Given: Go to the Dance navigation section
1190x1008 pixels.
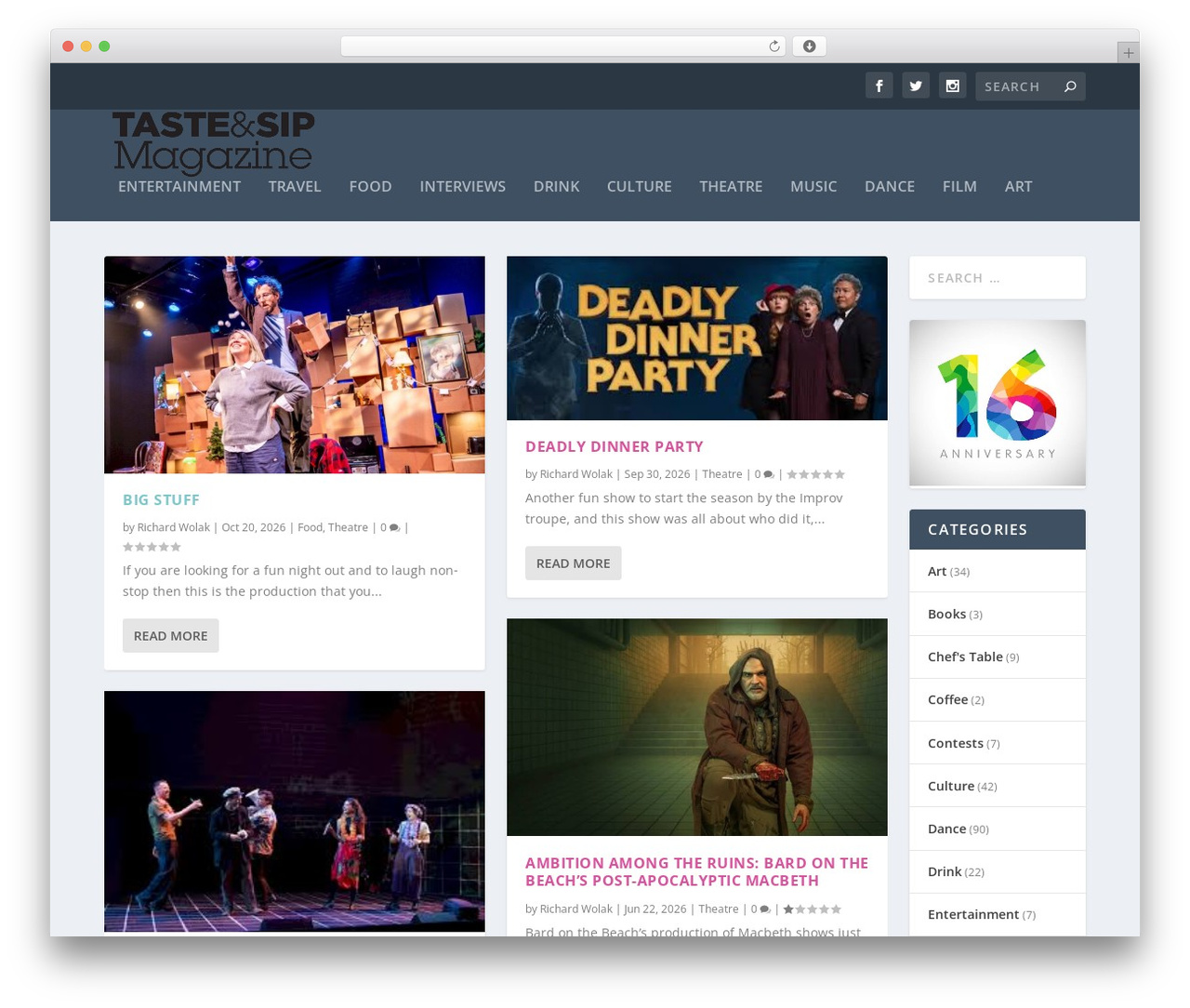Looking at the screenshot, I should pos(890,186).
